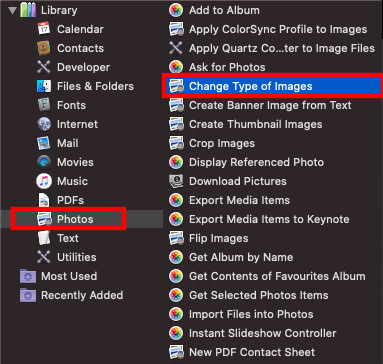
Task: Choose the Ask for Photos action
Action: click(x=227, y=67)
